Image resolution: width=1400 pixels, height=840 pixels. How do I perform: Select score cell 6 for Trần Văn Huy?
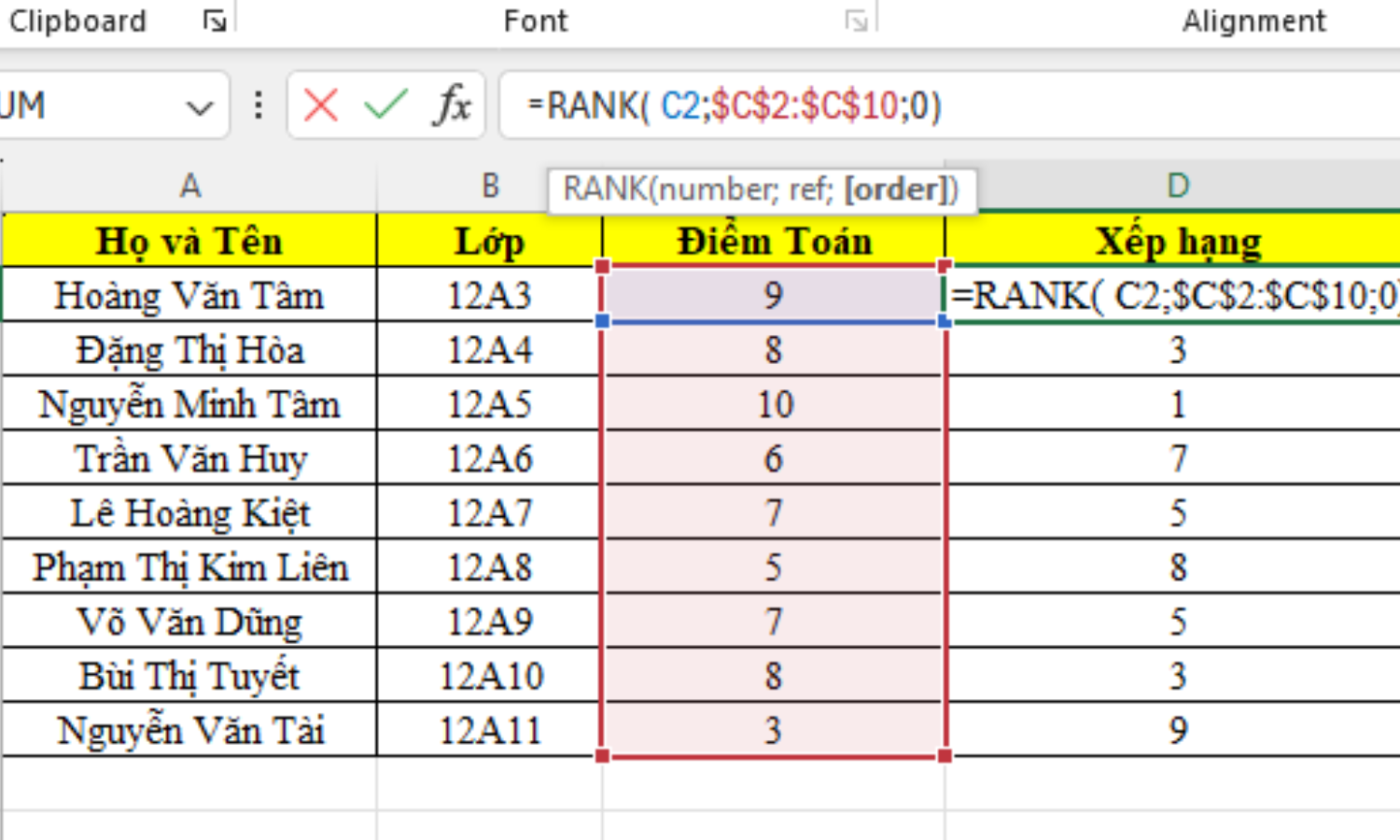[x=774, y=458]
